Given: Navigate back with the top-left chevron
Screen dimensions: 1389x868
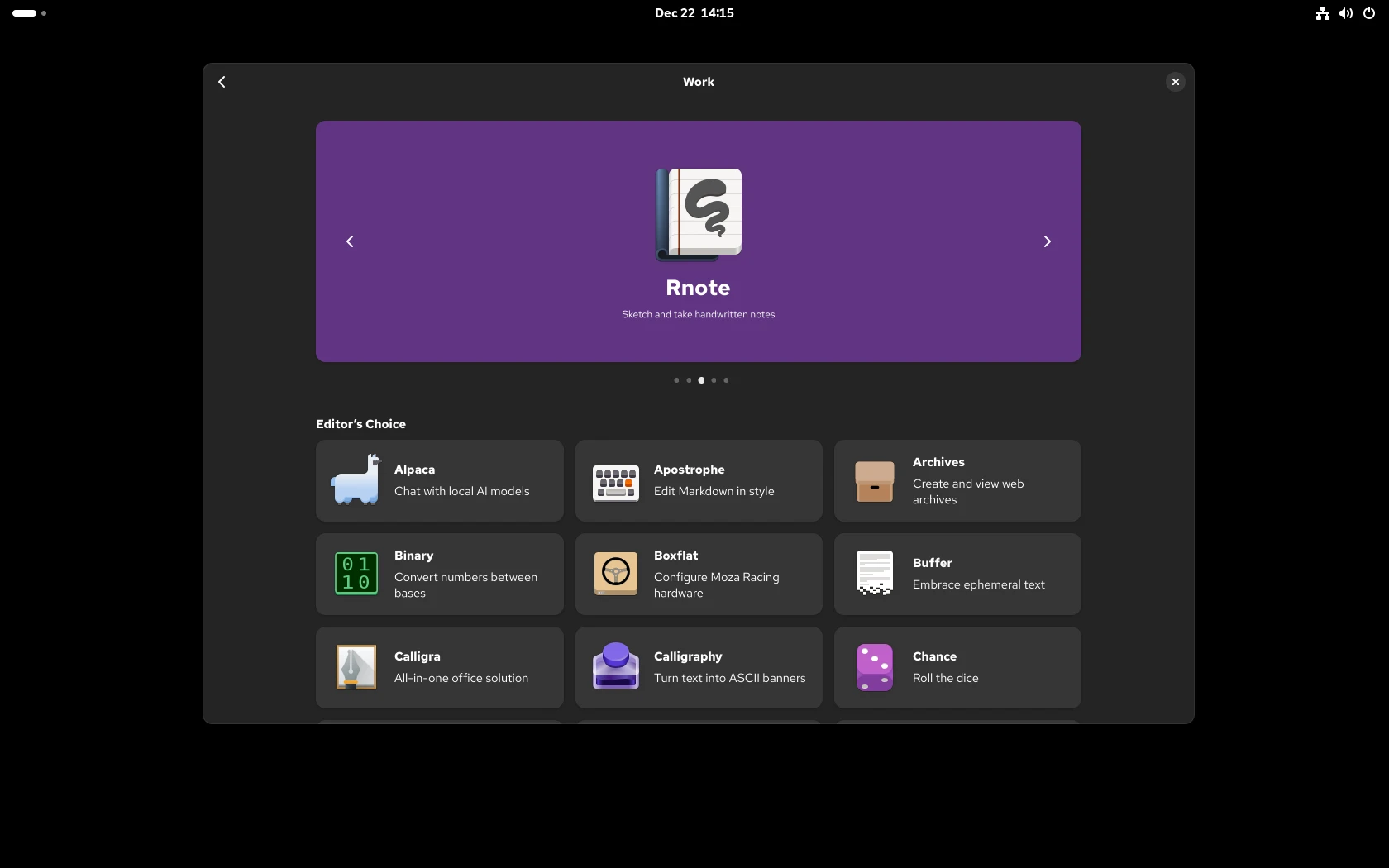Looking at the screenshot, I should pyautogui.click(x=222, y=82).
